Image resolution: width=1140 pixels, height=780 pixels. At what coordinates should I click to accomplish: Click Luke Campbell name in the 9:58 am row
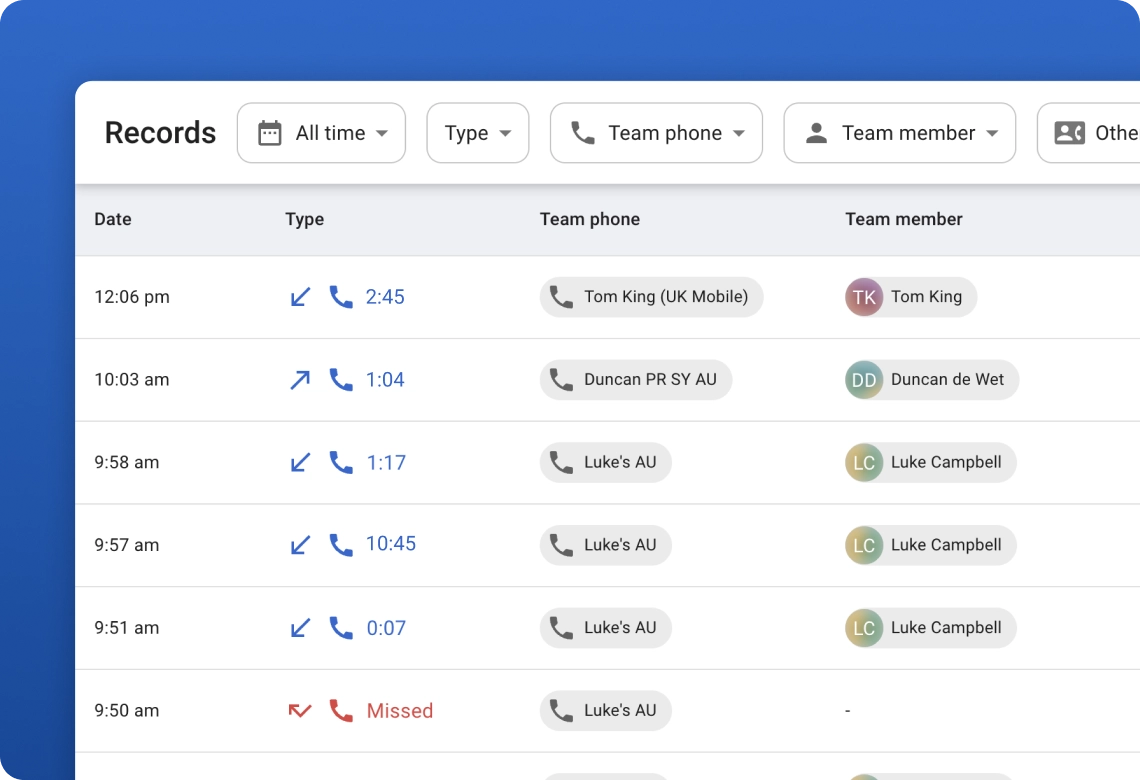(x=946, y=462)
